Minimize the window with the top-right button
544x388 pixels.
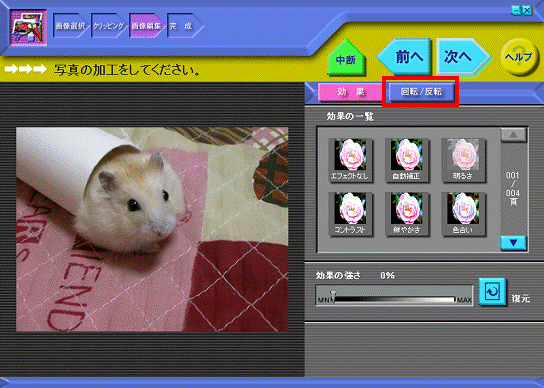[x=516, y=10]
